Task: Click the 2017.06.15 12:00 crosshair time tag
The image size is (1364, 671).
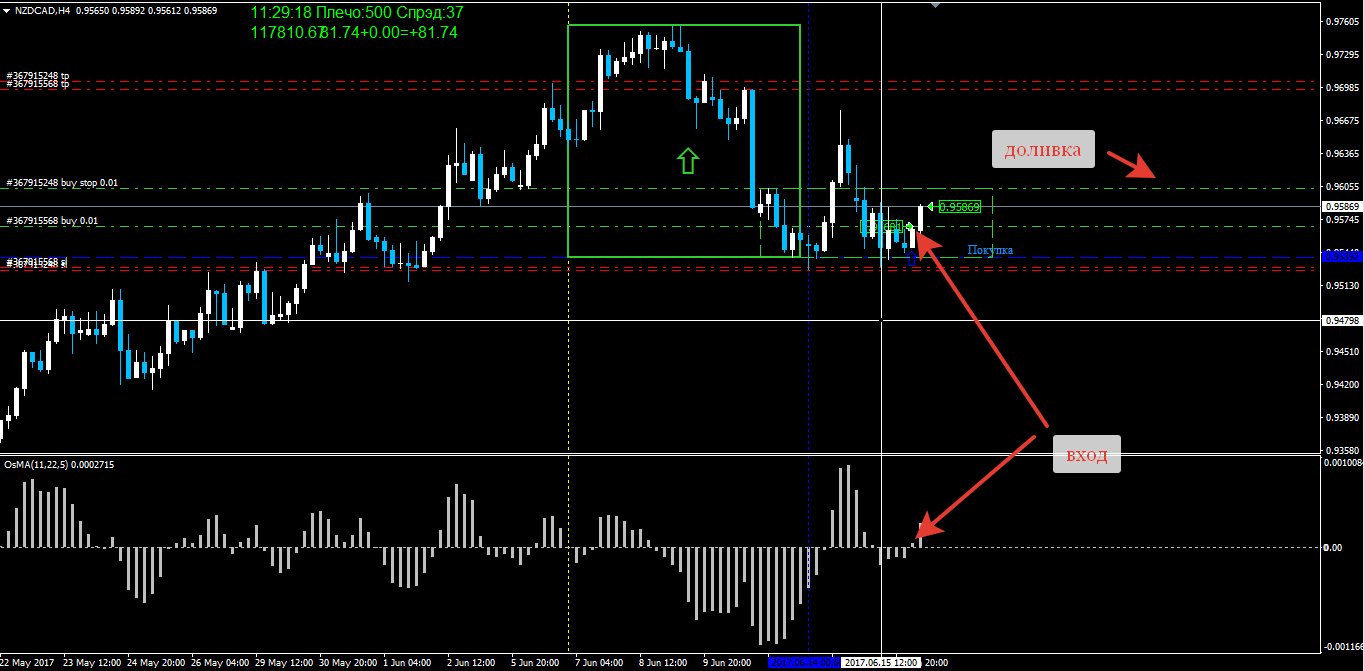Action: click(x=881, y=662)
